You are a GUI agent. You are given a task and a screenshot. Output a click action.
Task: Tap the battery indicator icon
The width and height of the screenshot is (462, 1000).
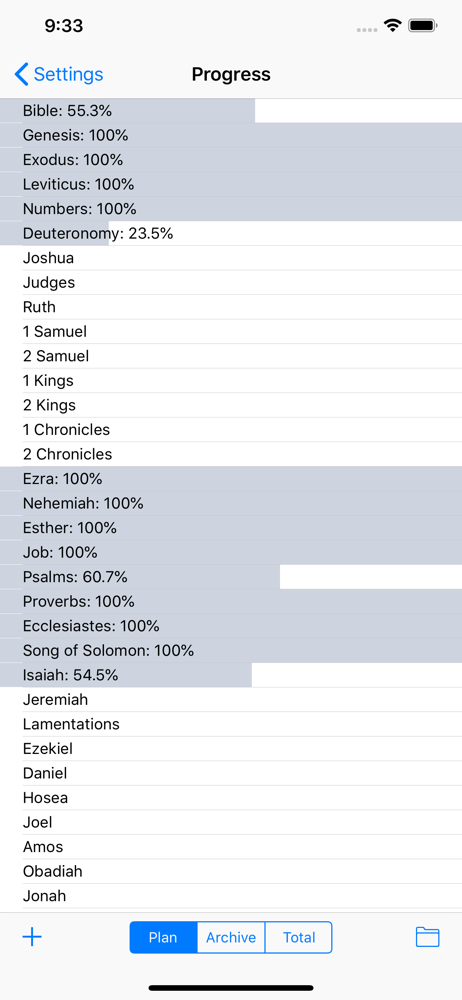[422, 26]
